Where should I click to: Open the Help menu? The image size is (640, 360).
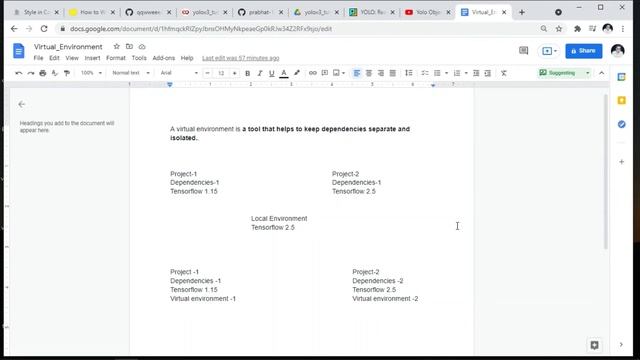click(x=187, y=58)
